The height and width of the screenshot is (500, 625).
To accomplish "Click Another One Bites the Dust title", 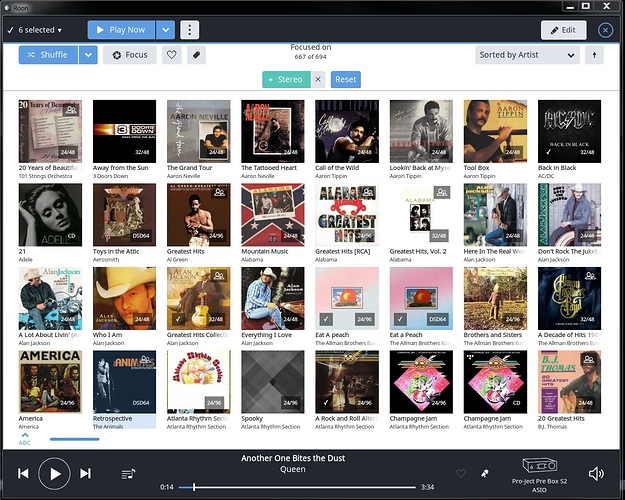I will (293, 458).
